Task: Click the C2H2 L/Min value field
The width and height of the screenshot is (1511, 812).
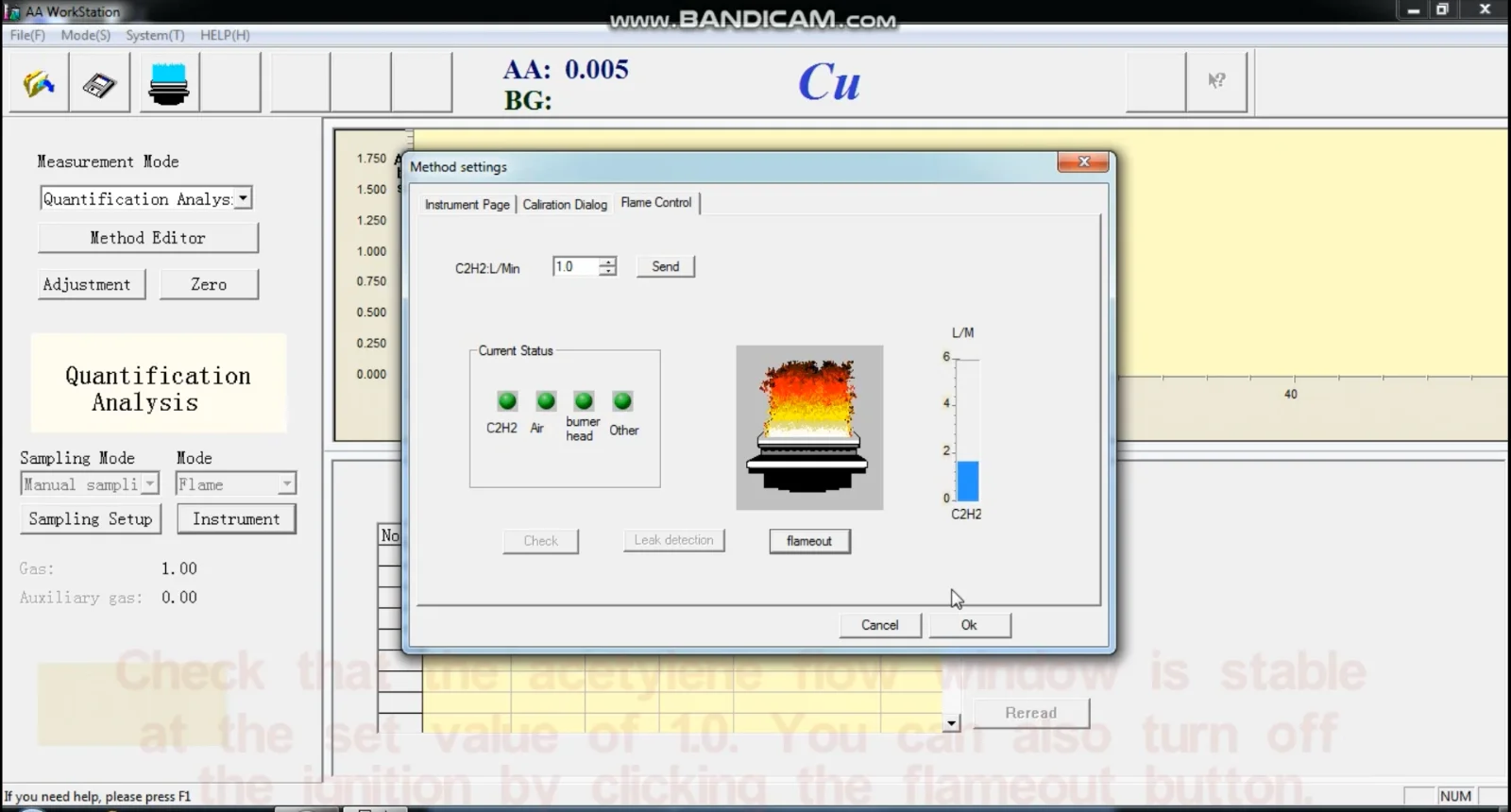Action: [575, 266]
